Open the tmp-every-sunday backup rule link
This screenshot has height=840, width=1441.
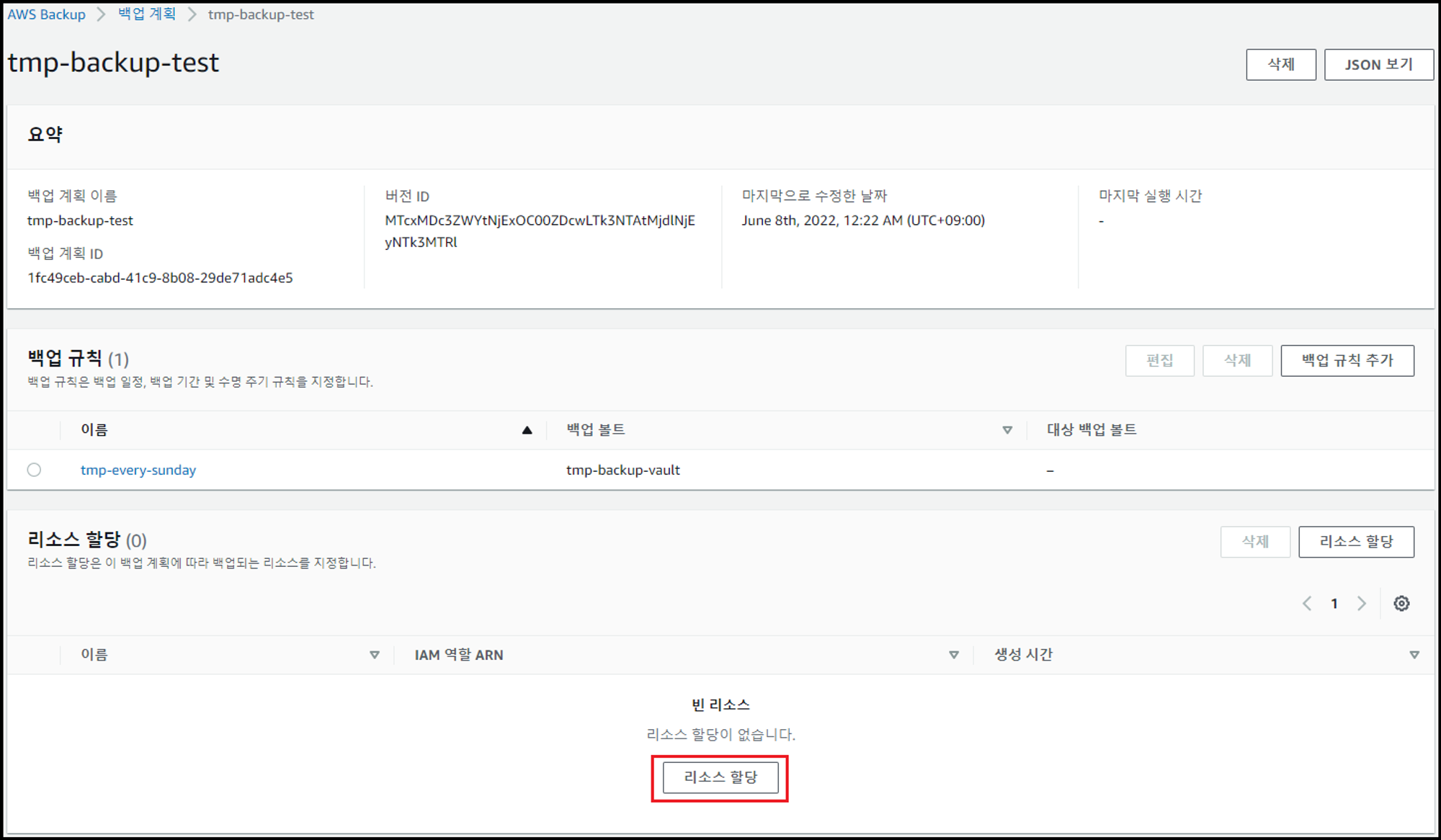pyautogui.click(x=138, y=470)
